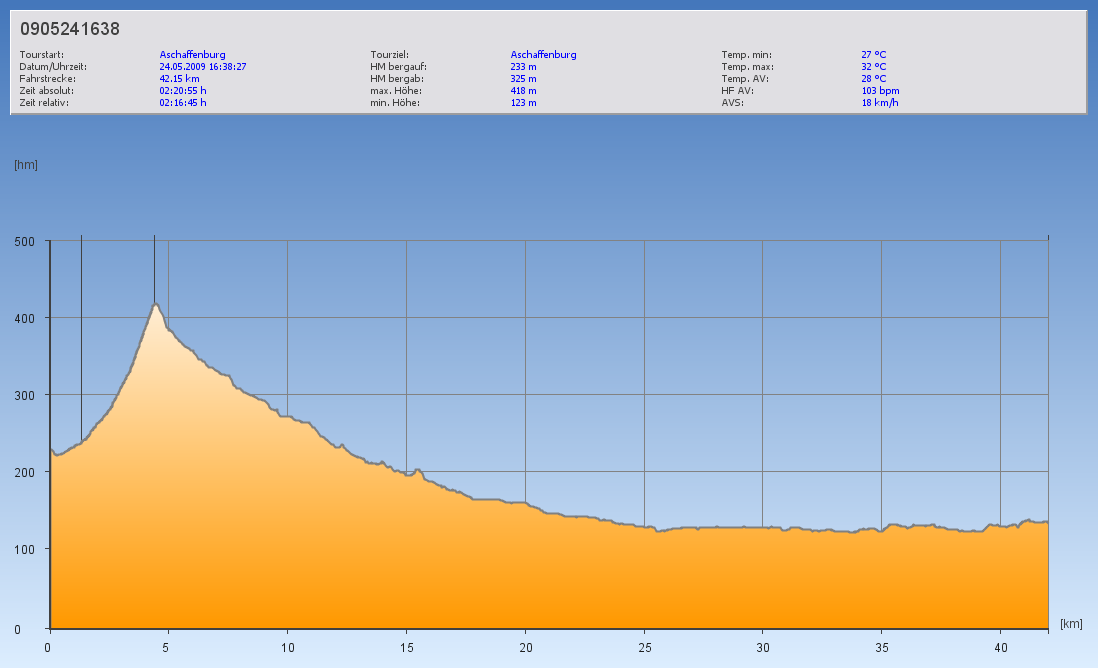Select the Zeit absolut value 02:20:55 h
1098x668 pixels.
point(183,91)
